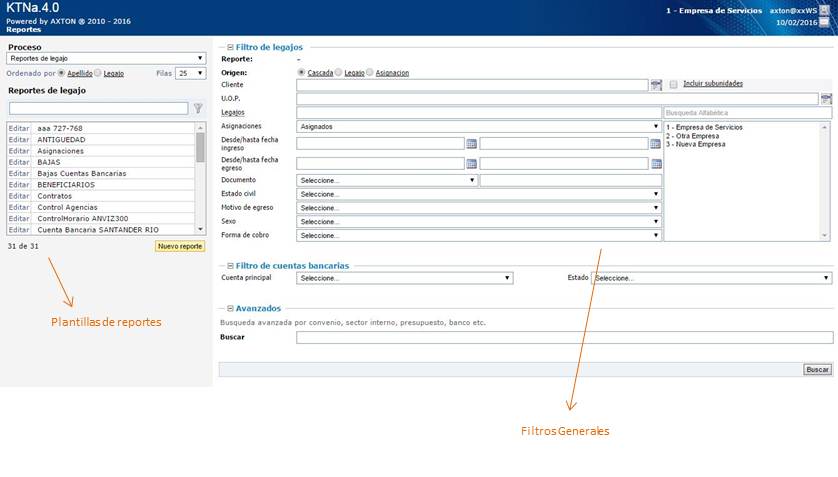Image resolution: width=838 pixels, height=477 pixels.
Task: Select Legajo radio in Ordenado por
Action: 98,73
